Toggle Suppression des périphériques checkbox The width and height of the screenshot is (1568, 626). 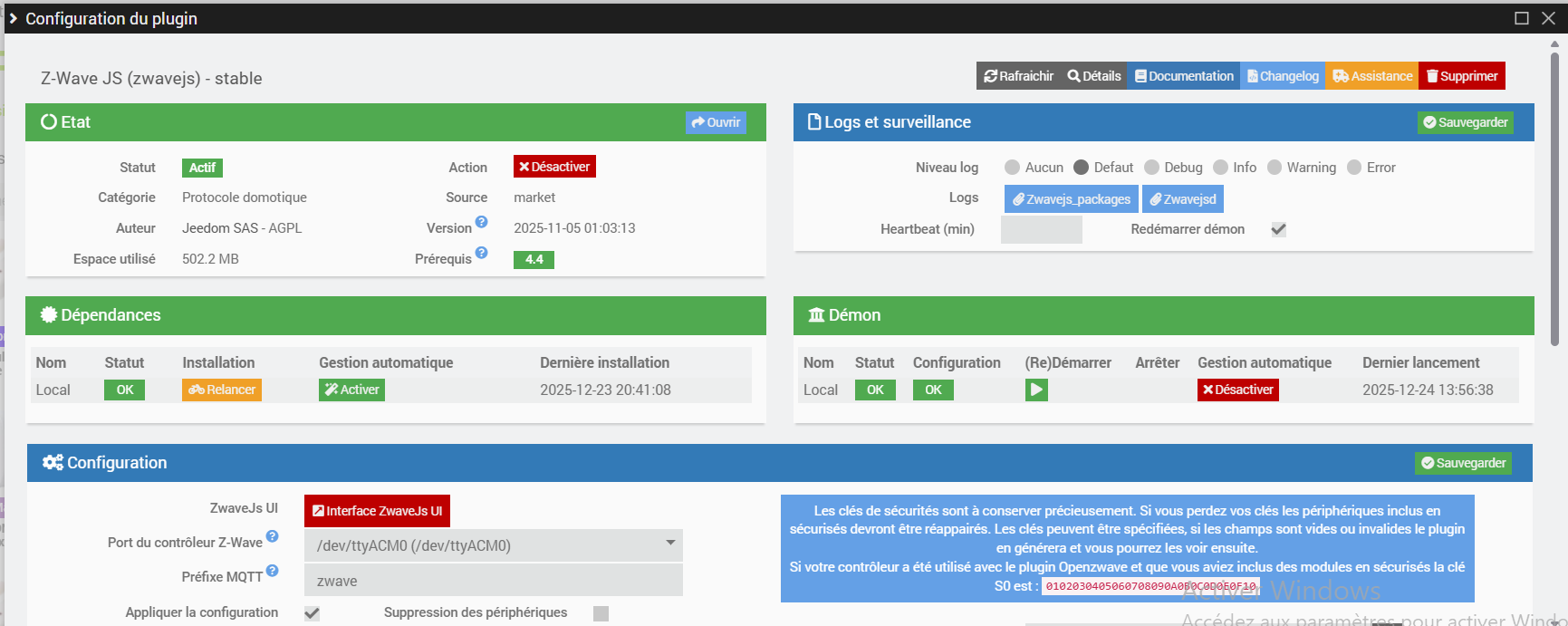(601, 613)
